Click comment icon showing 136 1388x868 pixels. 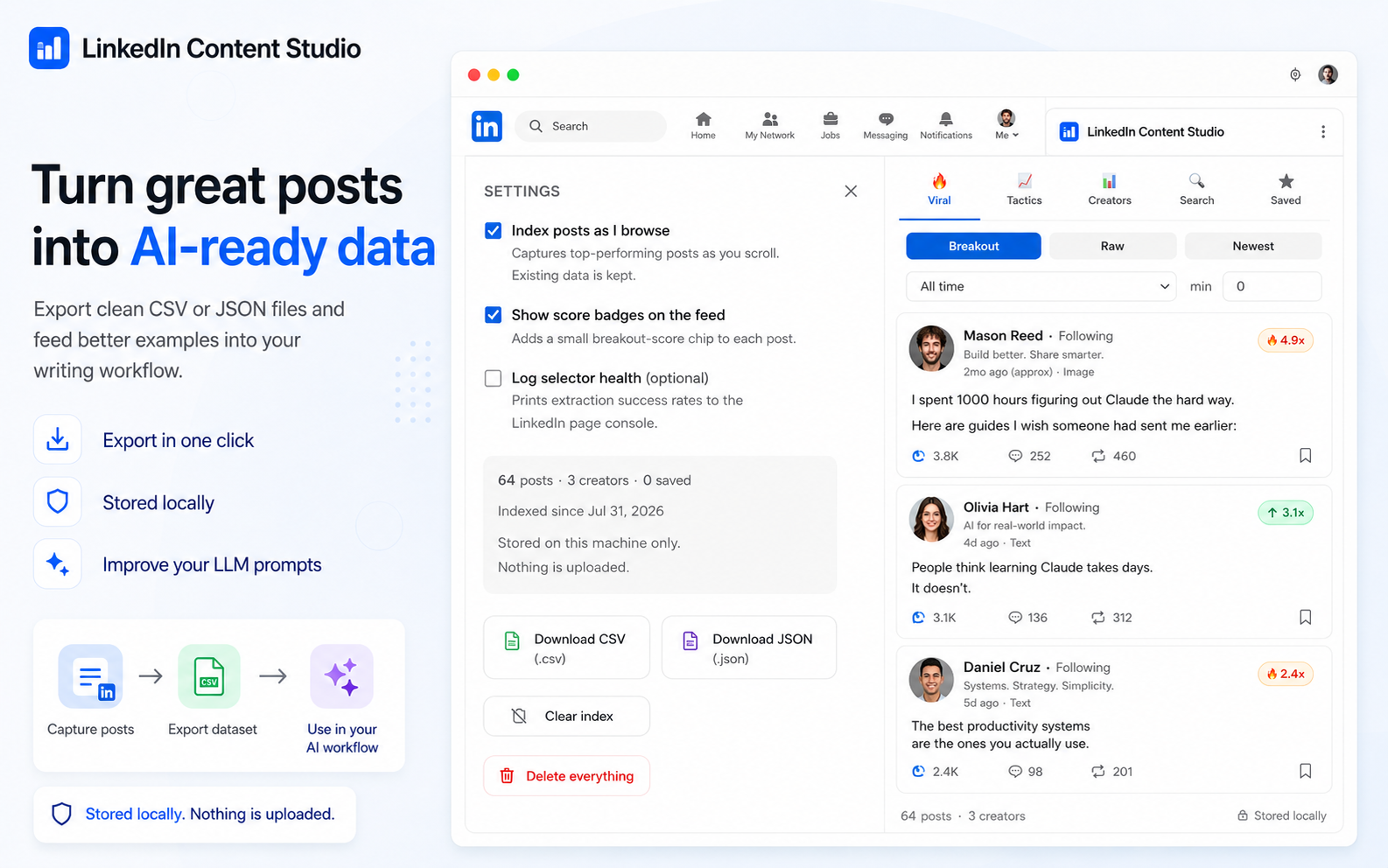tap(1015, 618)
